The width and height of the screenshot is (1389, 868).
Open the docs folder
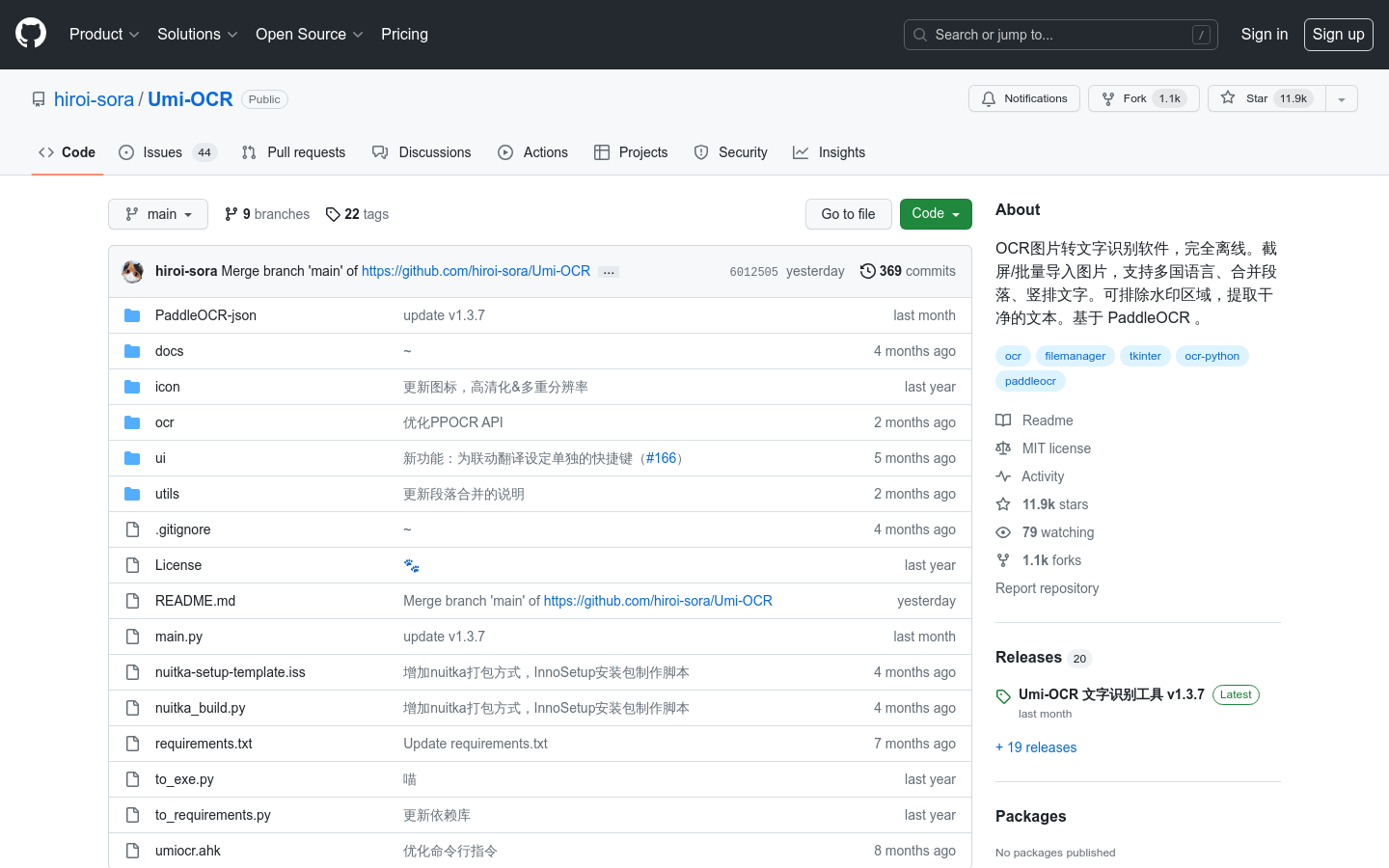click(x=169, y=351)
